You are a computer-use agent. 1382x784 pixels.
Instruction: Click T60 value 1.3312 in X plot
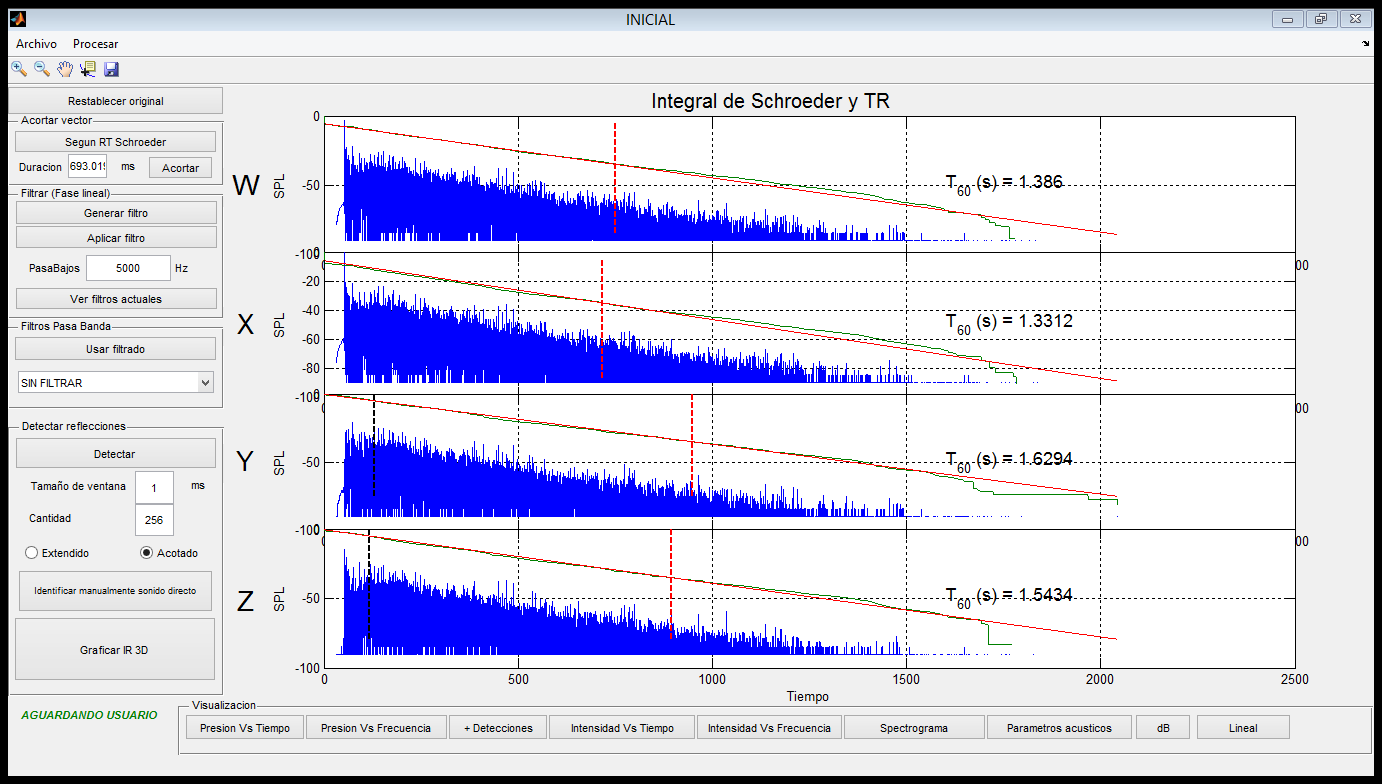(1009, 322)
